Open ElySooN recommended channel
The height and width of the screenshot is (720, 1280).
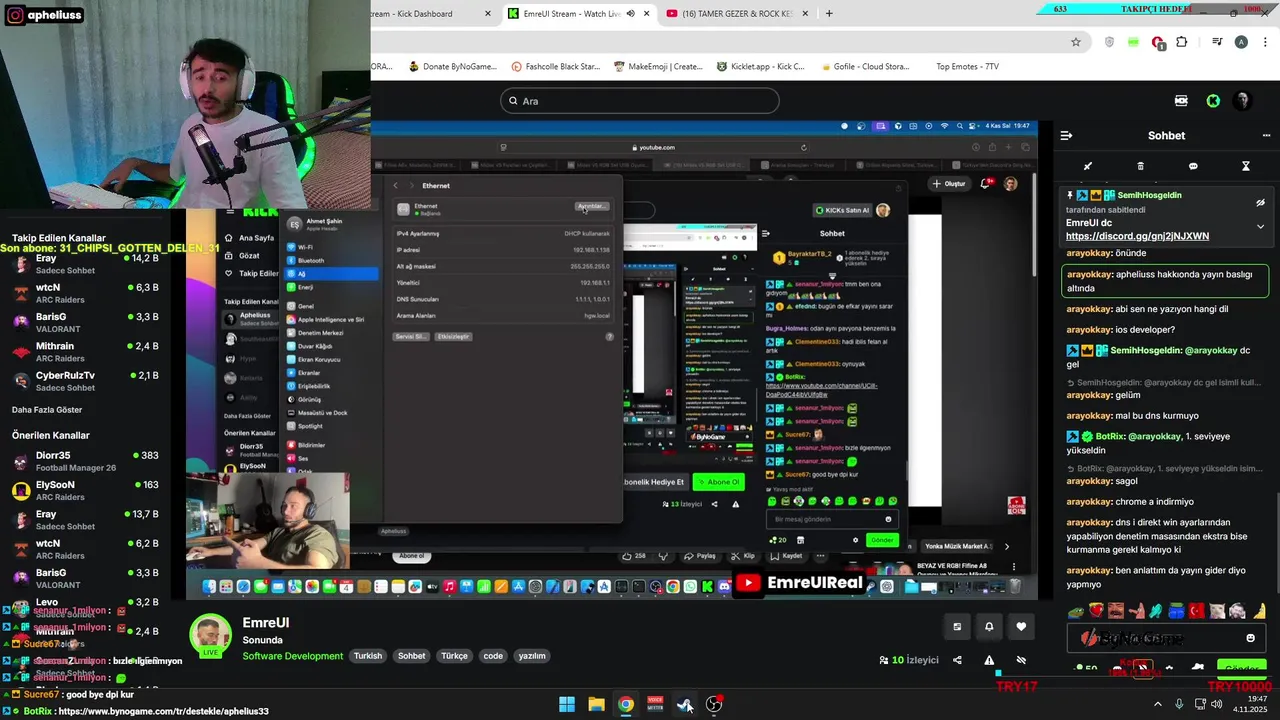click(x=84, y=490)
